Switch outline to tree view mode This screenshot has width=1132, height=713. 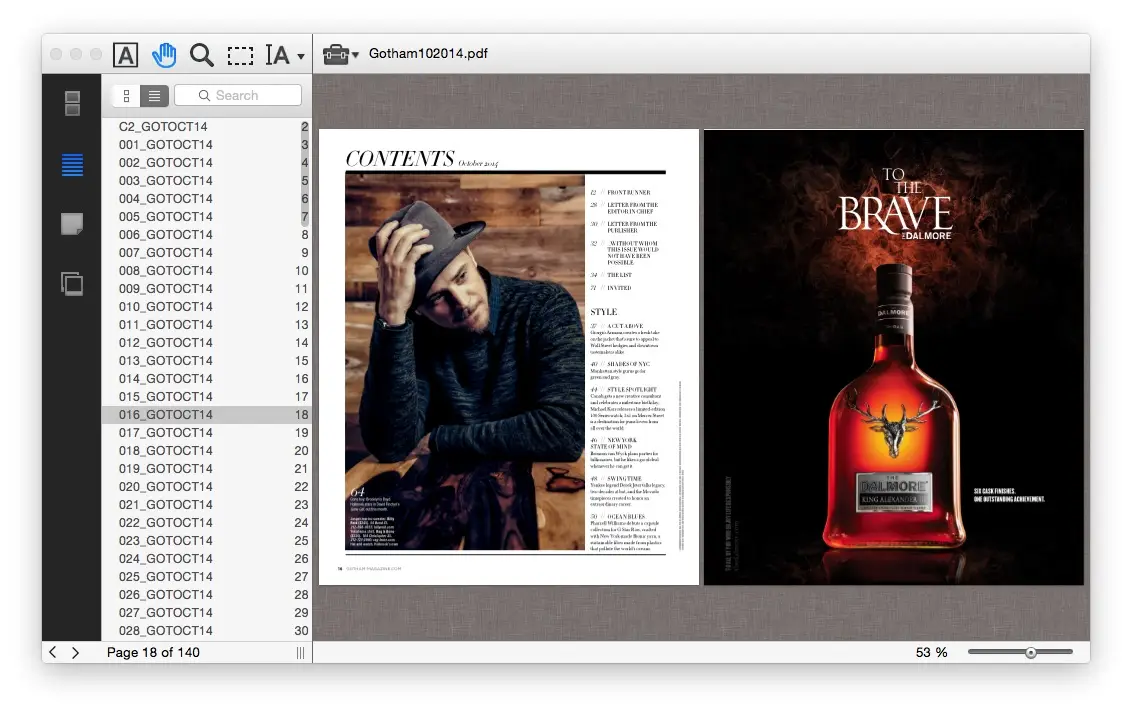(x=126, y=95)
